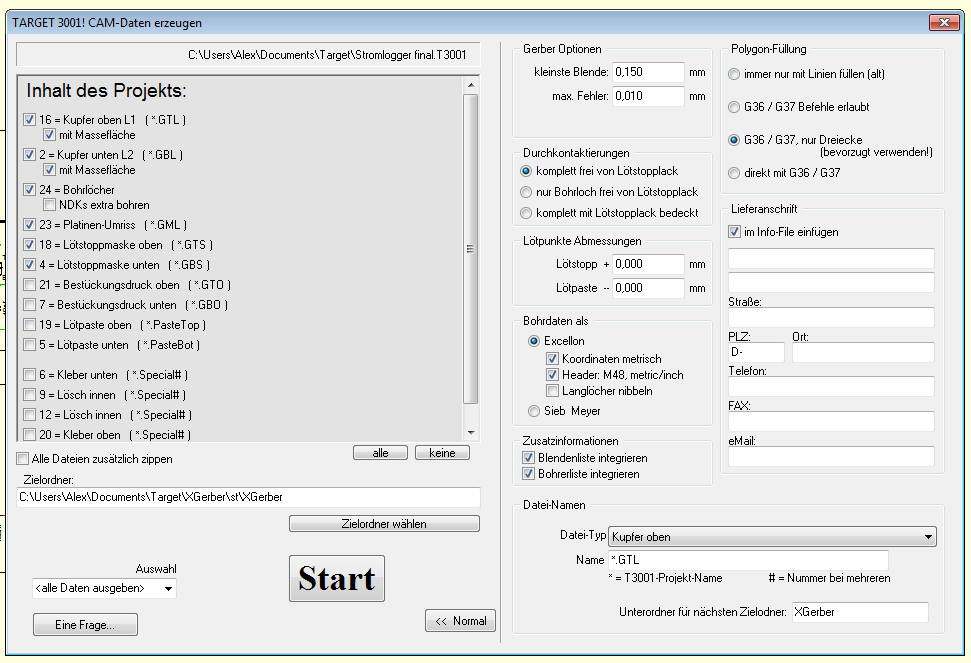971x663 pixels.
Task: Check 12 = Lösch innen layer
Action: pos(29,415)
